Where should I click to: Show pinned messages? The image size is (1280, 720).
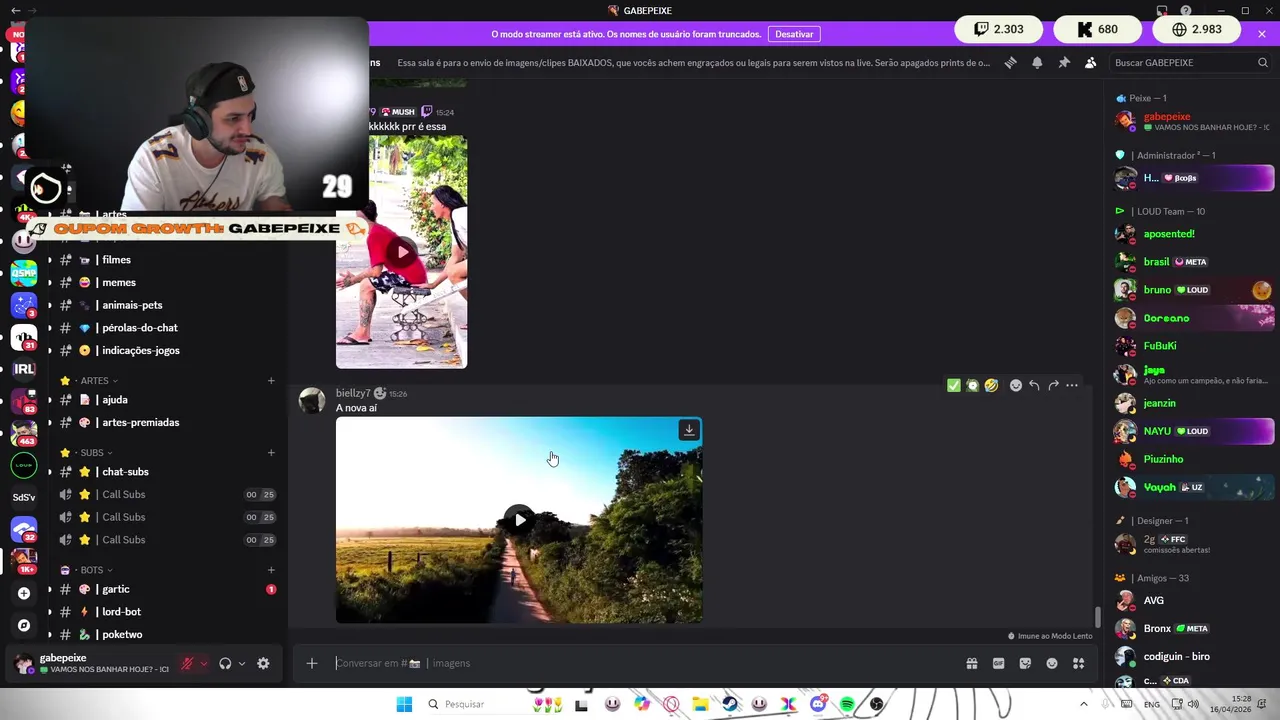(x=1064, y=62)
